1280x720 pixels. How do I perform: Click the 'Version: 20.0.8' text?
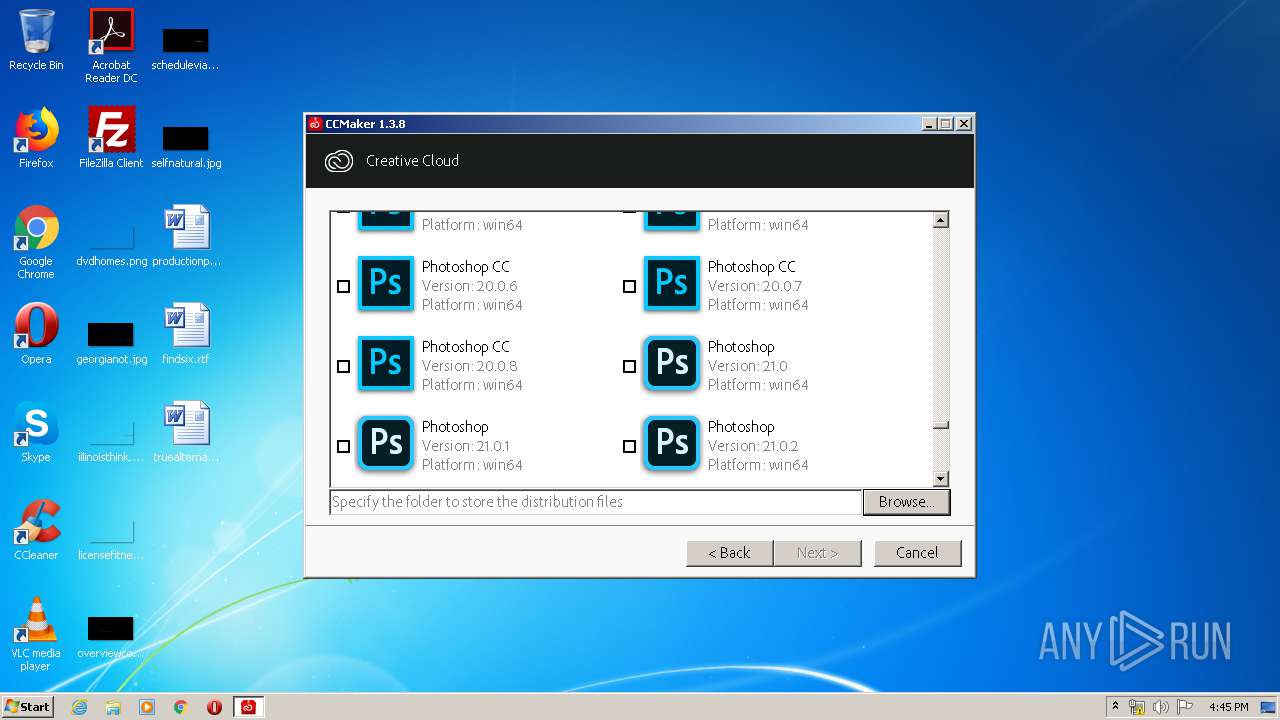pos(470,366)
